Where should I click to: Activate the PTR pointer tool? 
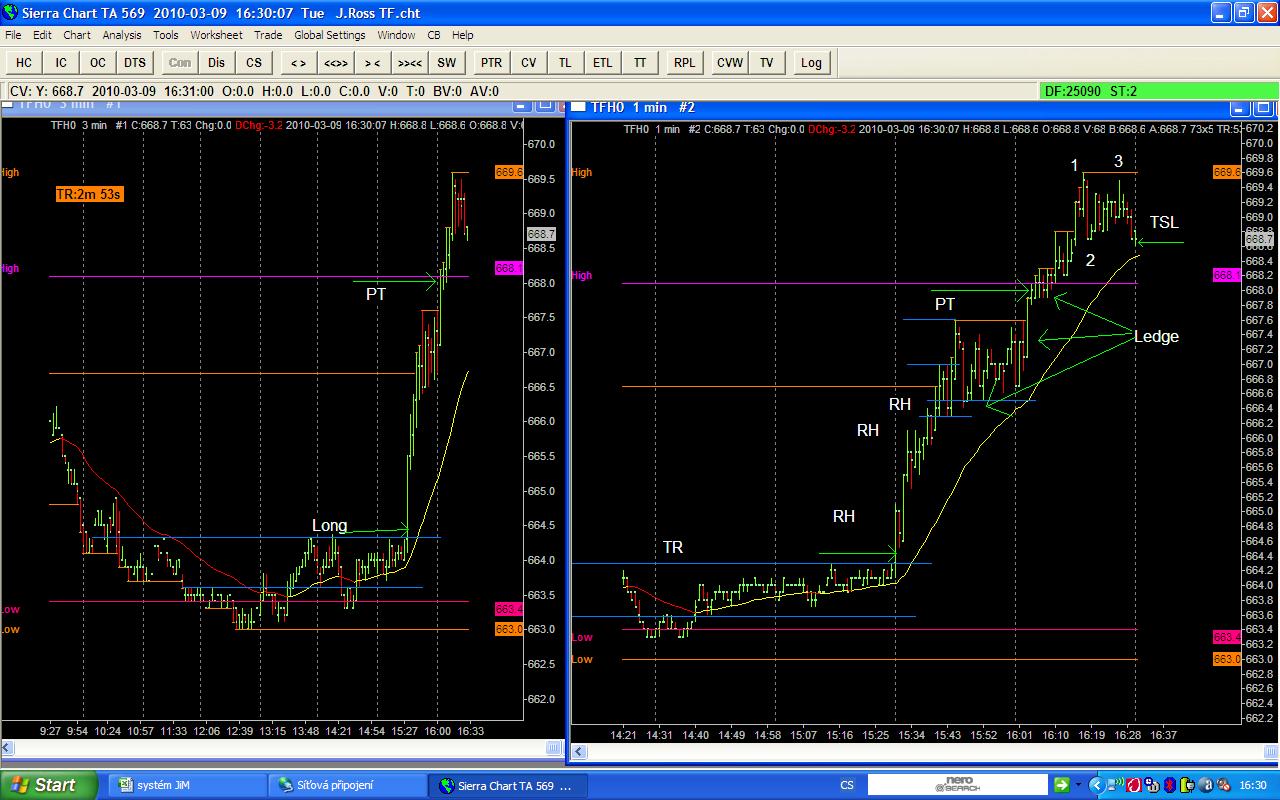tap(491, 62)
